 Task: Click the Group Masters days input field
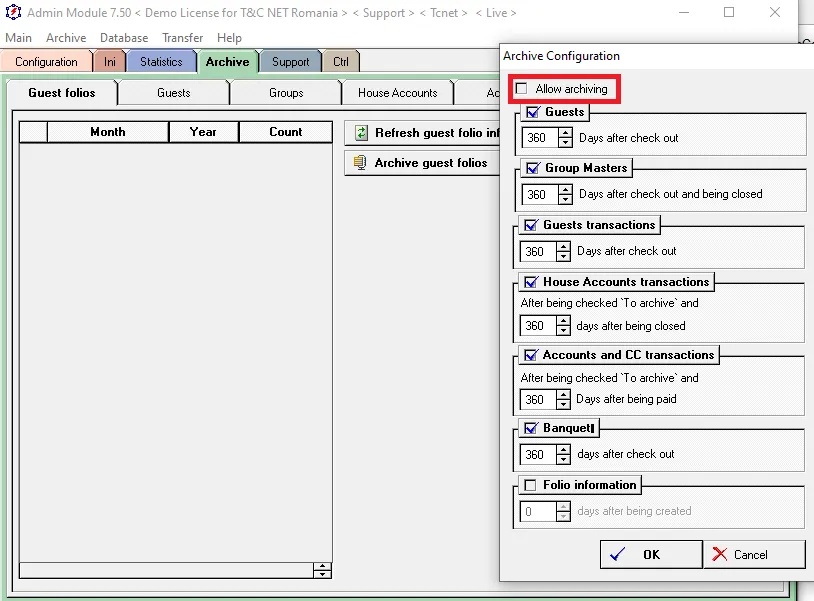540,194
